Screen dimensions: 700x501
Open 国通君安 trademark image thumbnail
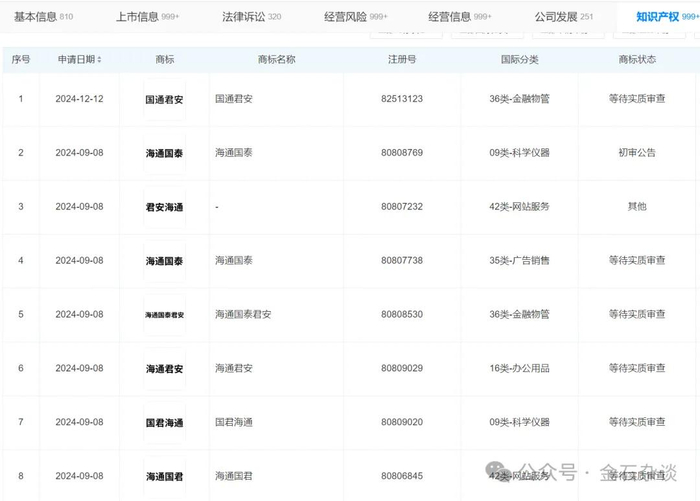[x=164, y=99]
